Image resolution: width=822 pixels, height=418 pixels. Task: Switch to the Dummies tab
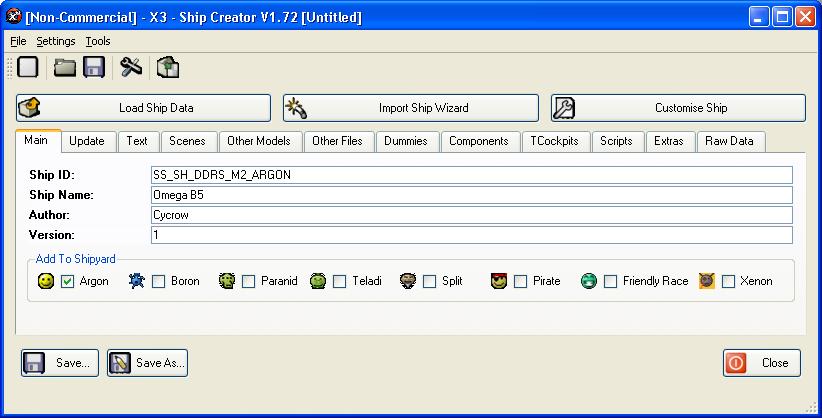coord(406,141)
